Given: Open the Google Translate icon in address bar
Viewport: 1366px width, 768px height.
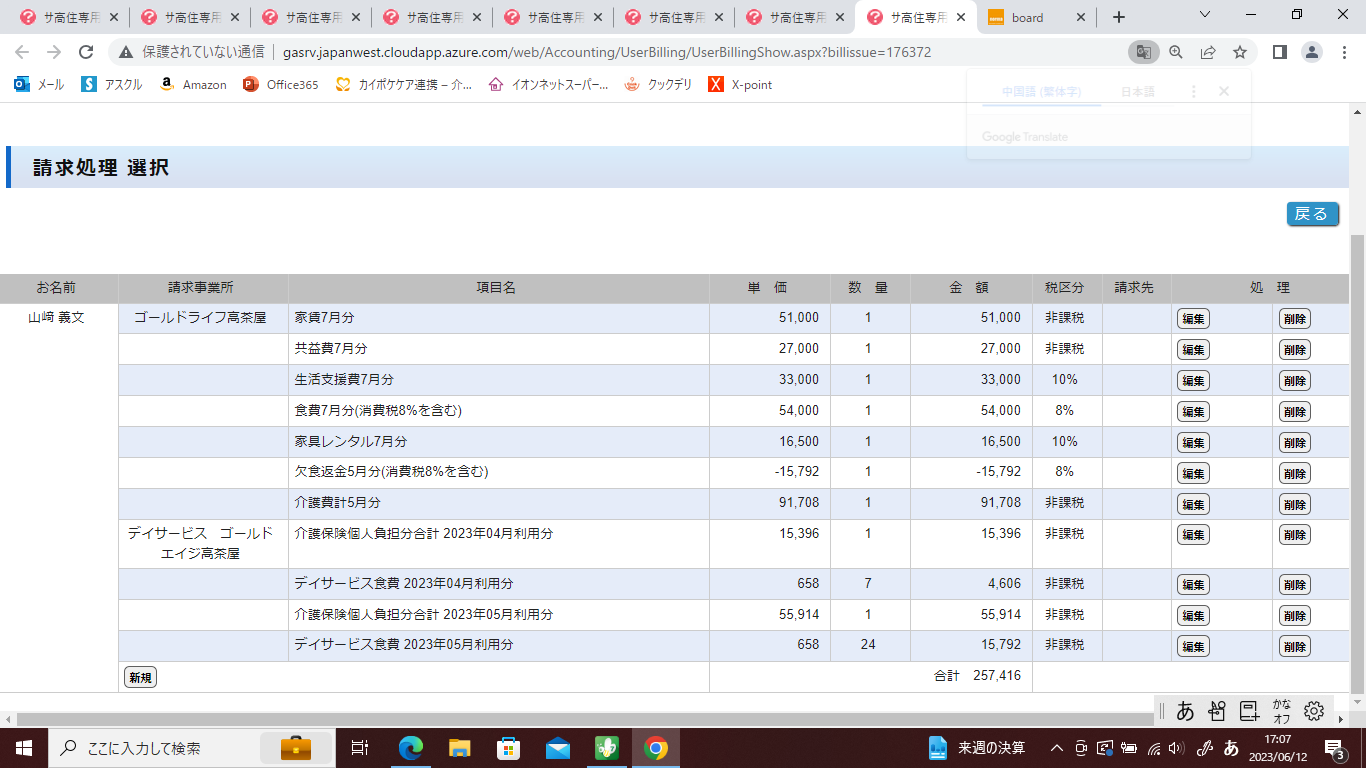Looking at the screenshot, I should click(1143, 52).
